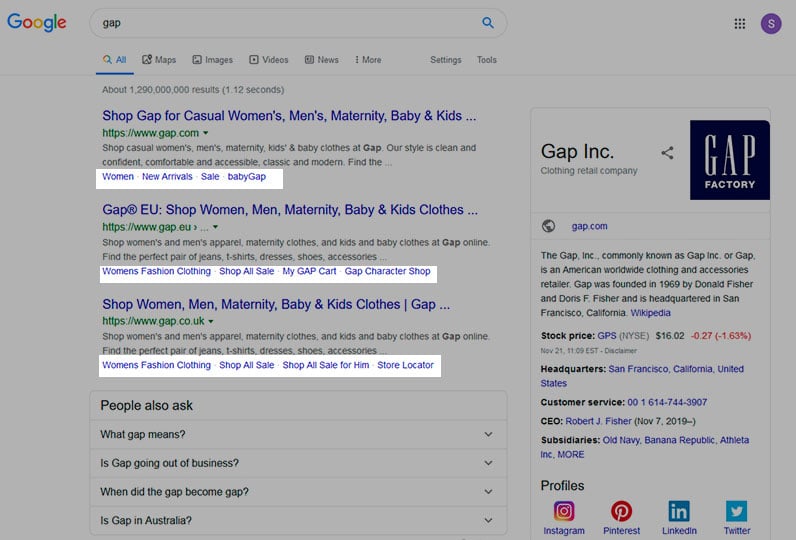Click the globe icon next to gap.com

pos(548,226)
